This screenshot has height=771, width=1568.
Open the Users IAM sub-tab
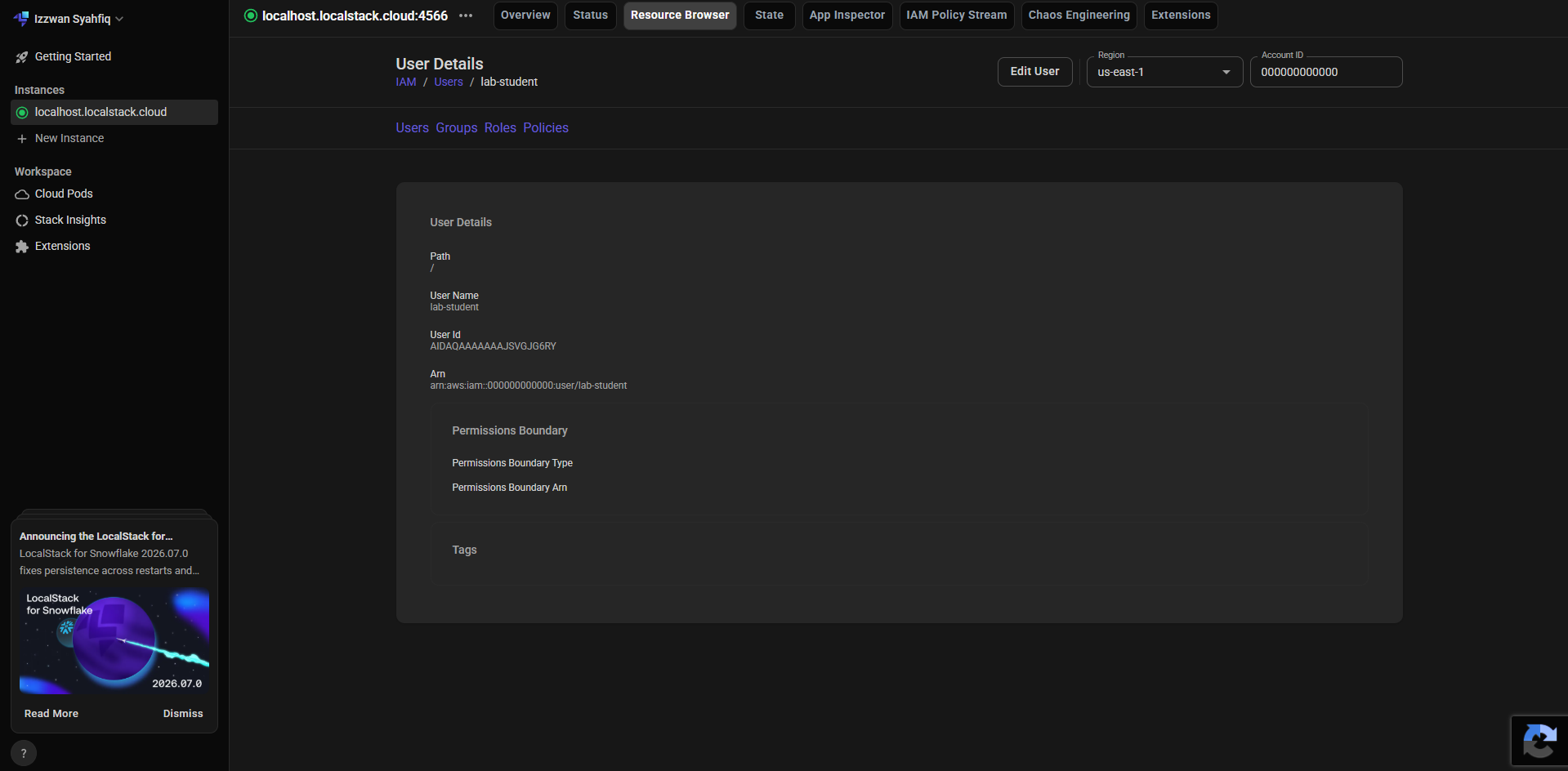tap(413, 128)
